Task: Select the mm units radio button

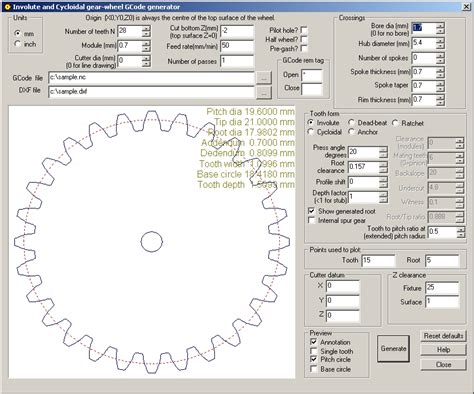Action: coord(18,33)
